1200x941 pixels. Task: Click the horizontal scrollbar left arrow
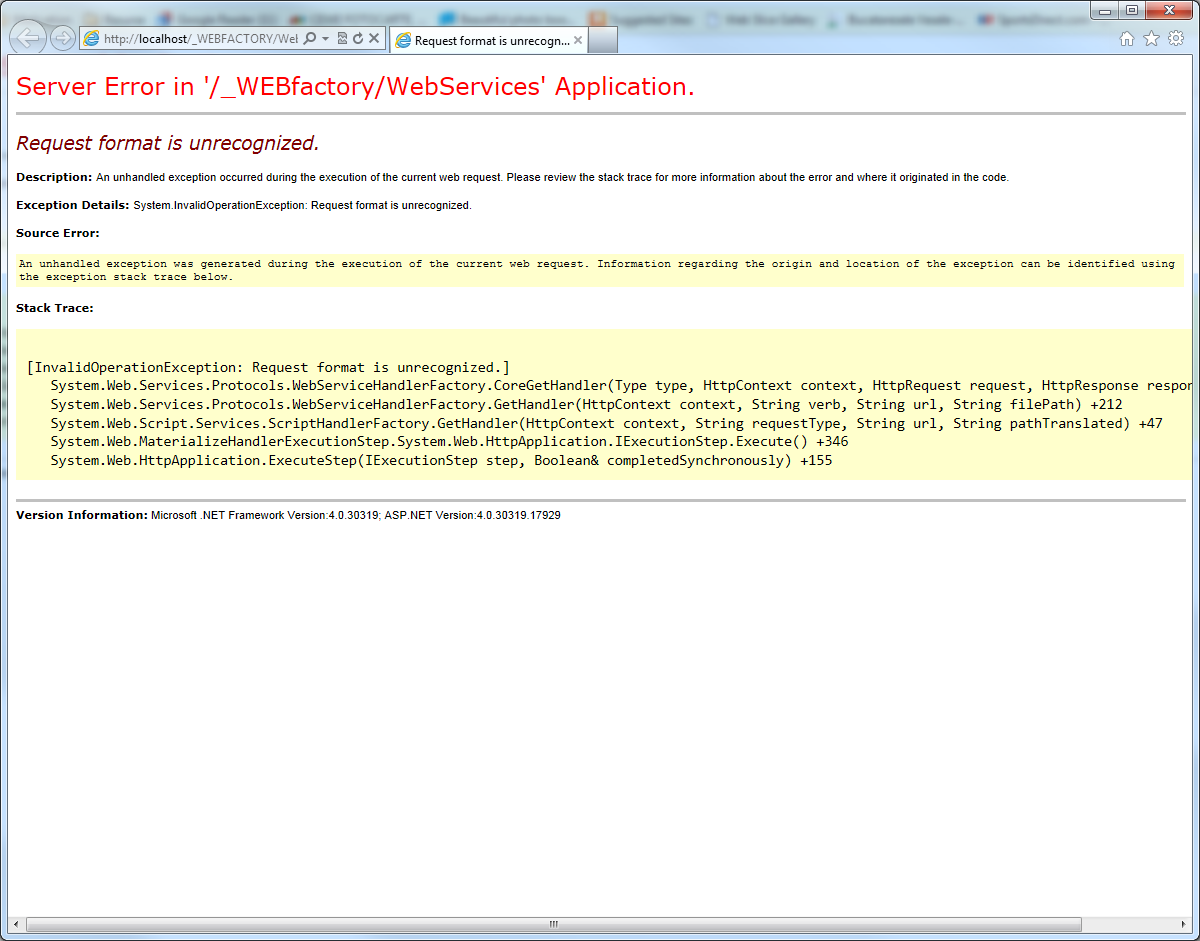[x=14, y=924]
